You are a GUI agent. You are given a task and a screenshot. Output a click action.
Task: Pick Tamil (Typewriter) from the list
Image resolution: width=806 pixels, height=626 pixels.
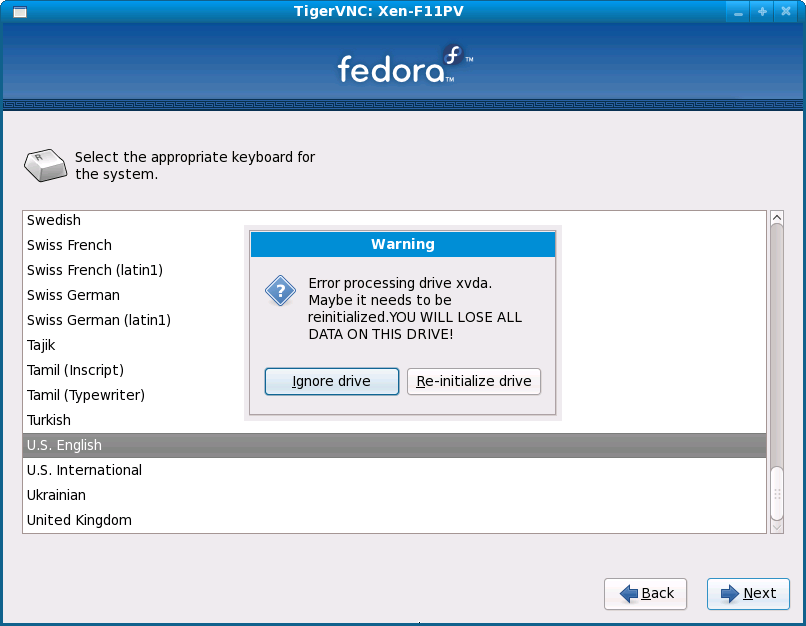click(x=86, y=395)
